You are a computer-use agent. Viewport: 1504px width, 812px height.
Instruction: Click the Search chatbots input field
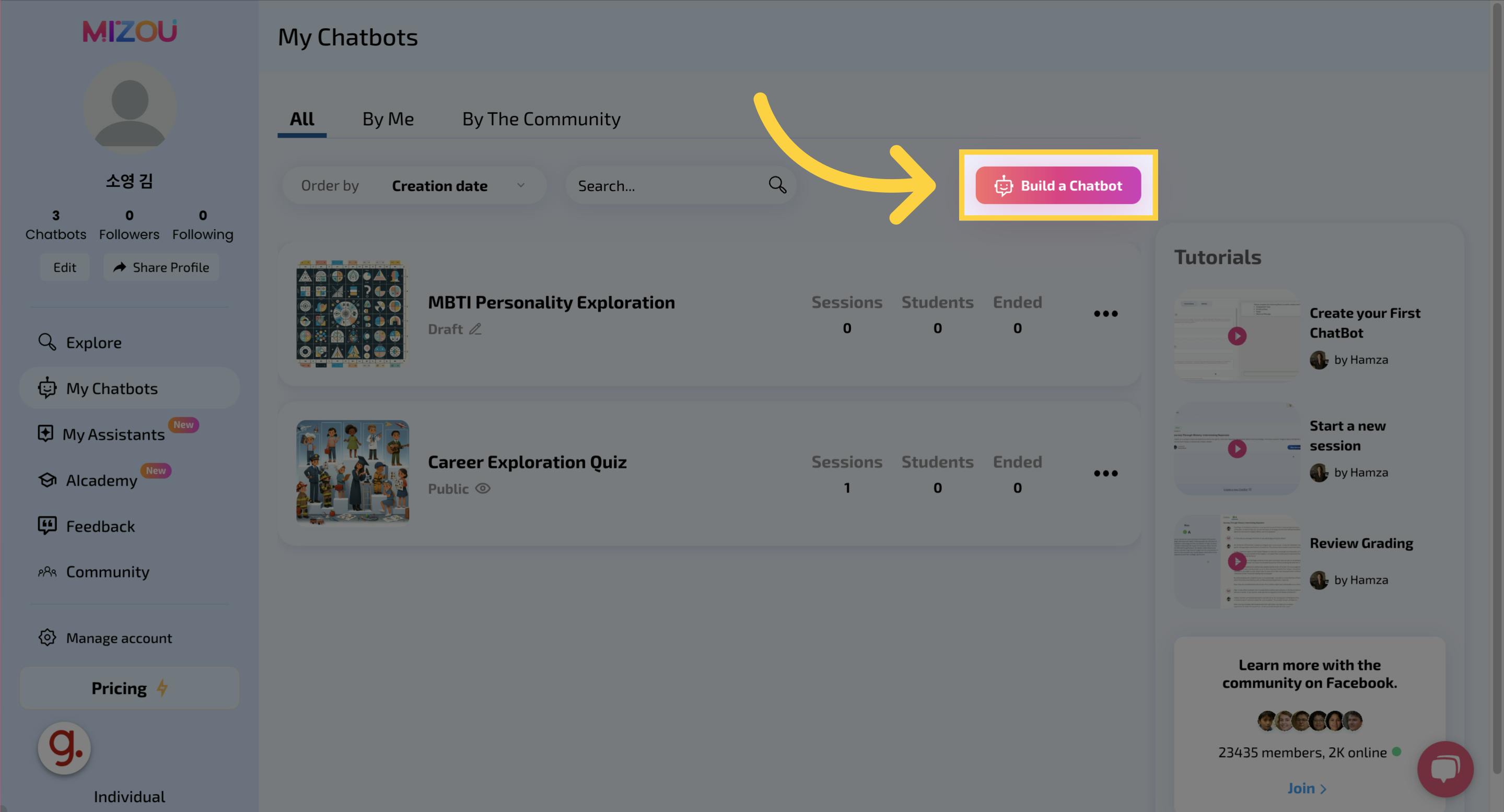point(666,185)
